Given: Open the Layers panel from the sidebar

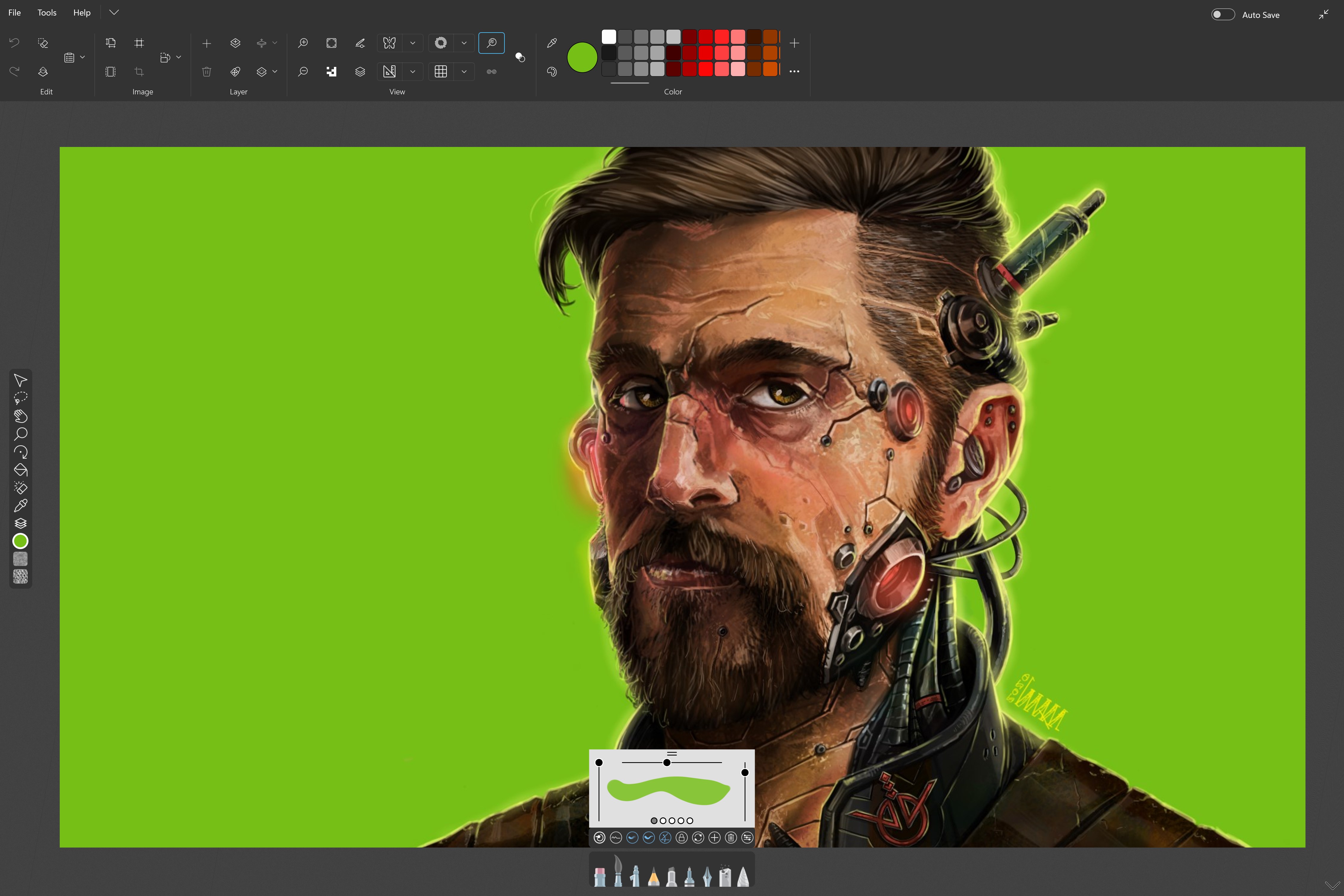Looking at the screenshot, I should pos(21,523).
